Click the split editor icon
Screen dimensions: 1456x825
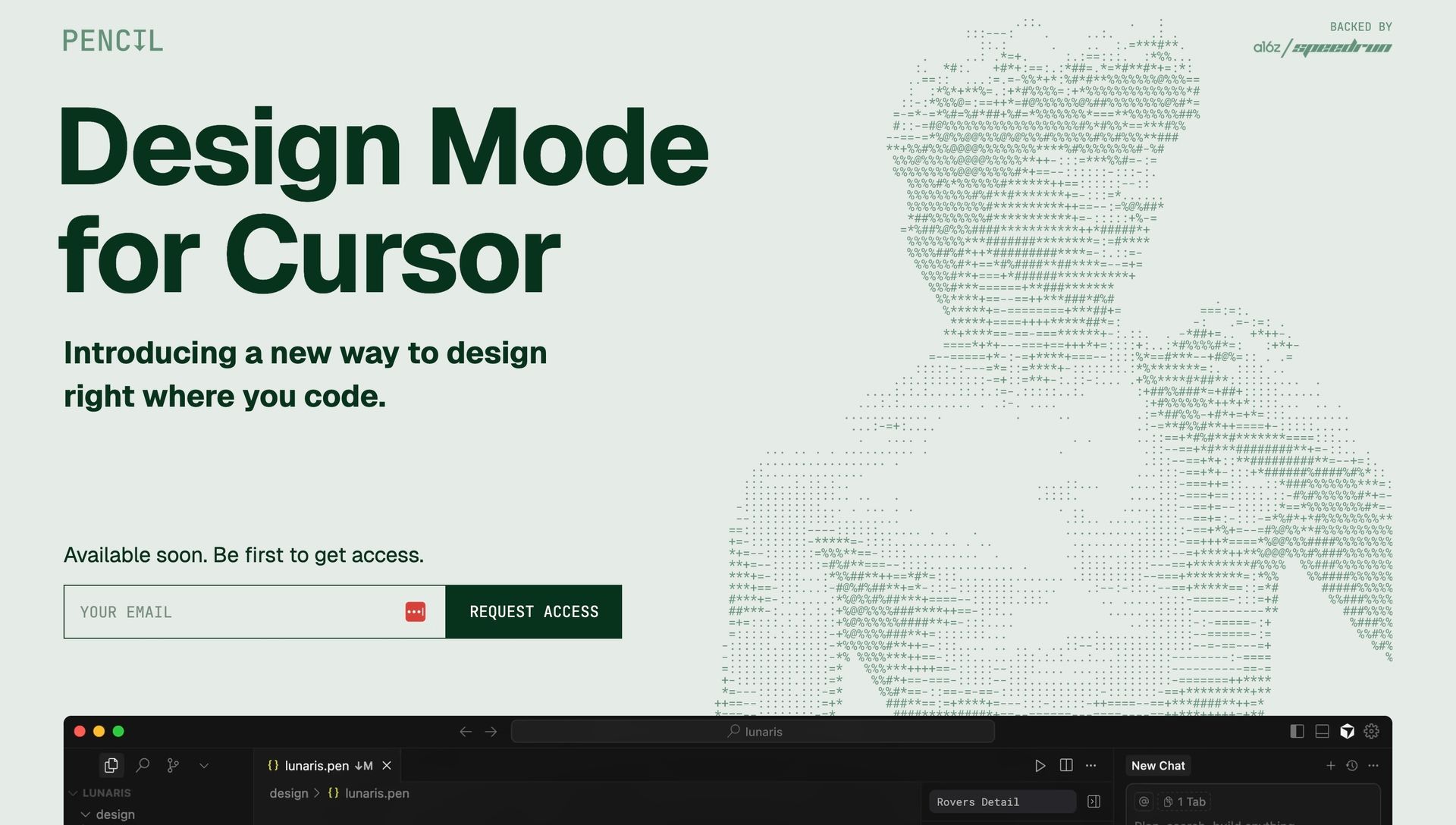point(1065,765)
